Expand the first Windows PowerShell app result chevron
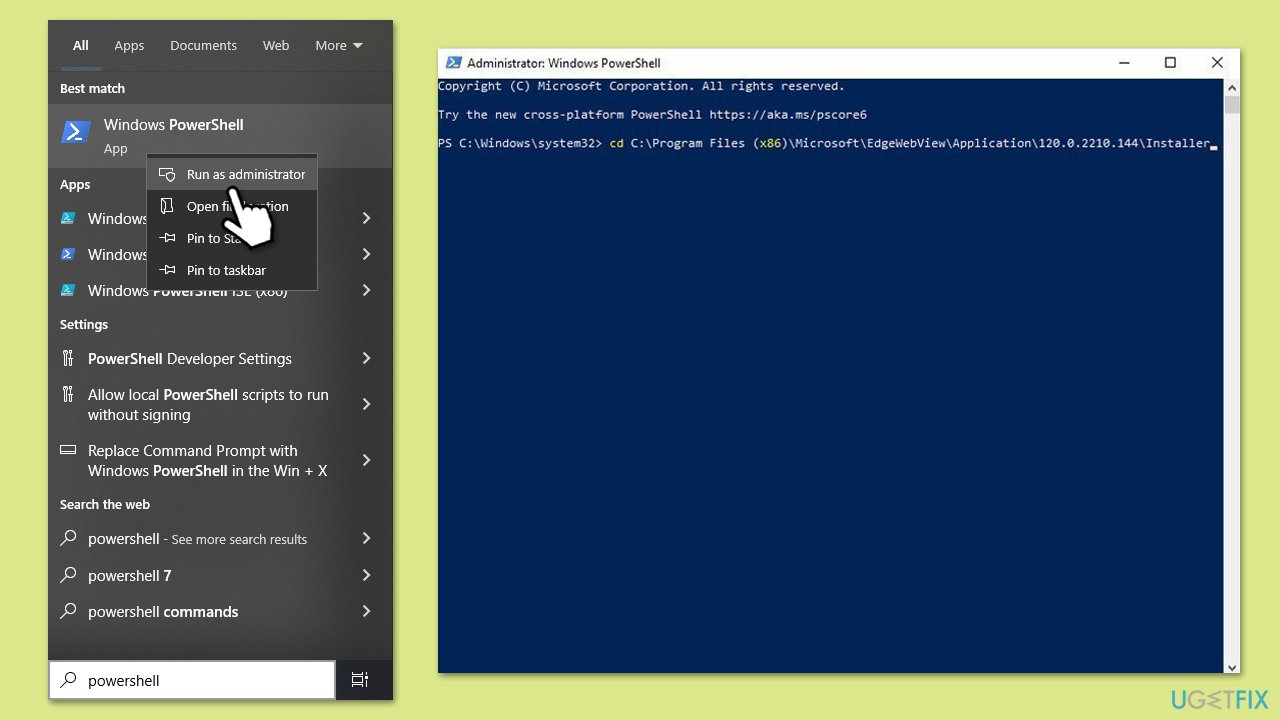The height and width of the screenshot is (720, 1280). coord(366,218)
